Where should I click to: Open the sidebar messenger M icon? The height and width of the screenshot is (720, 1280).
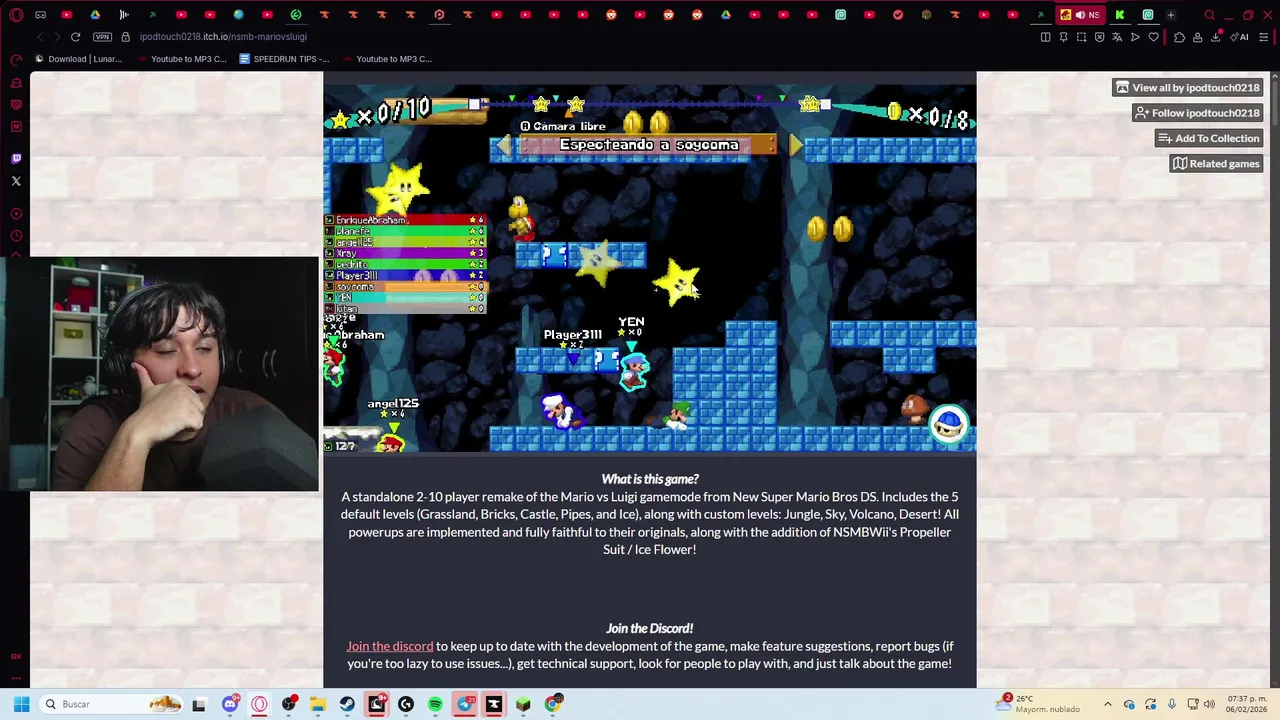pyautogui.click(x=16, y=127)
